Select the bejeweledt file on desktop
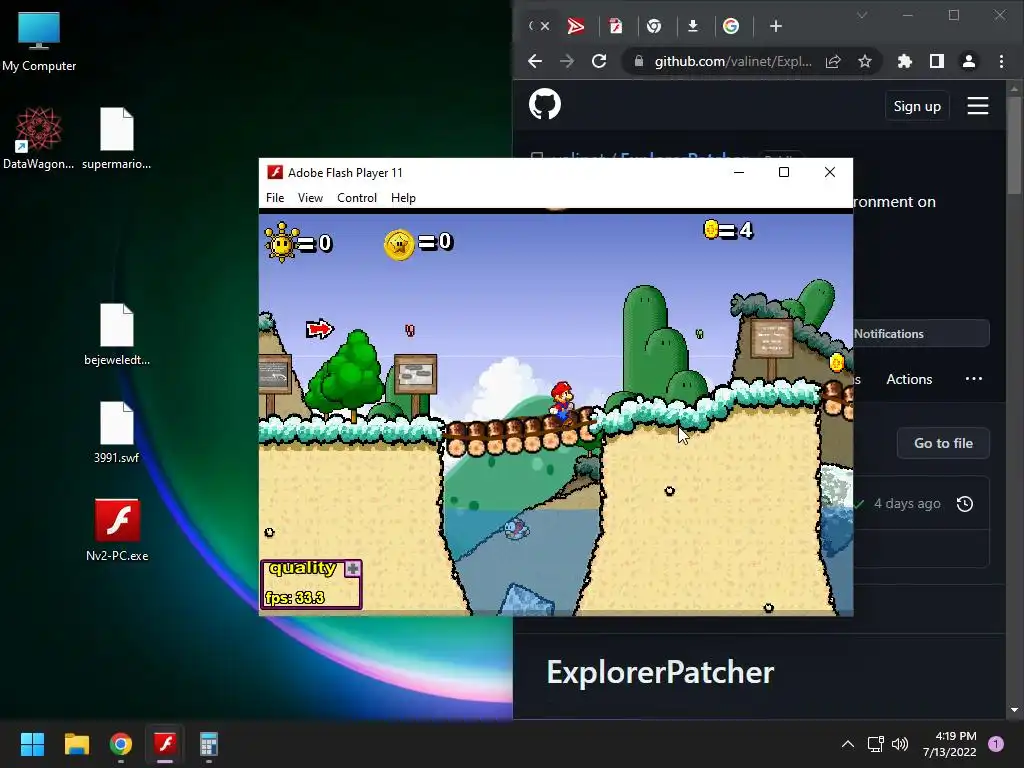 pos(117,334)
